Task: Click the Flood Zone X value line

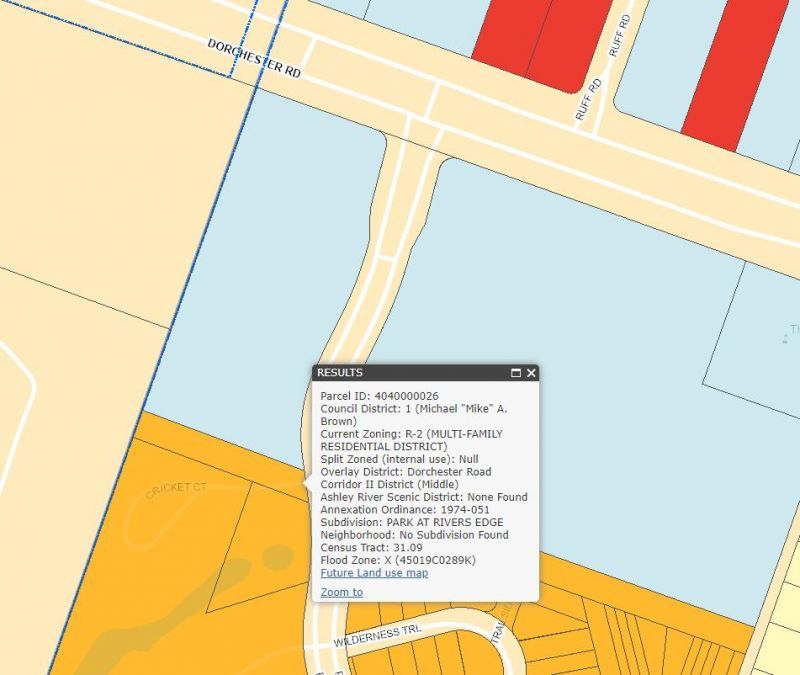Action: (397, 560)
